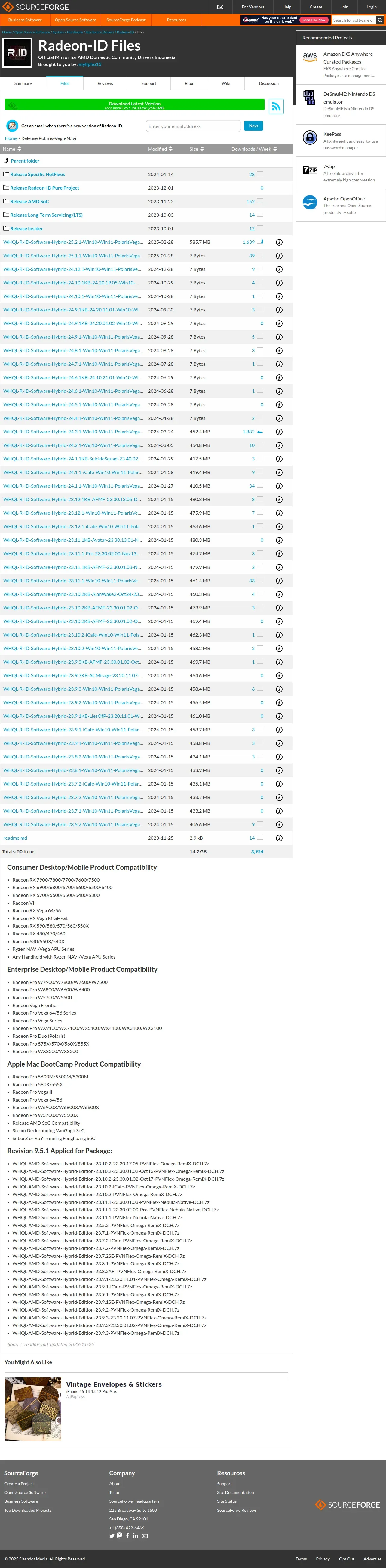Show info for the 24.2.1 hybrid file
Screen dimensions: 386x1568
point(279,445)
